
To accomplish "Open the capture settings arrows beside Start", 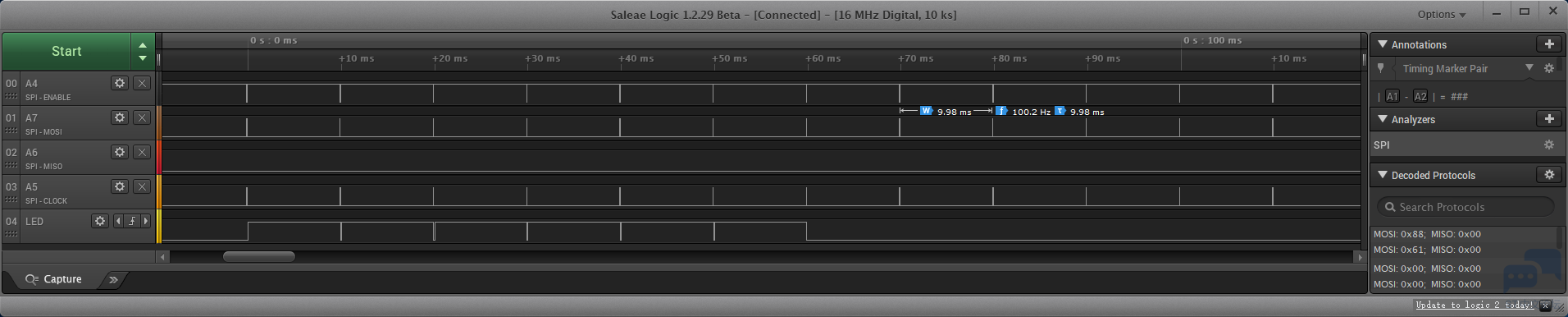I will pos(143,51).
